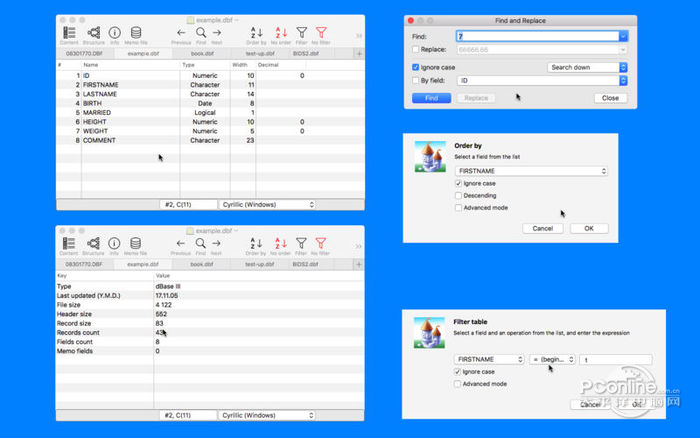
Task: Select LASTNAME row in structure table
Action: [210, 94]
